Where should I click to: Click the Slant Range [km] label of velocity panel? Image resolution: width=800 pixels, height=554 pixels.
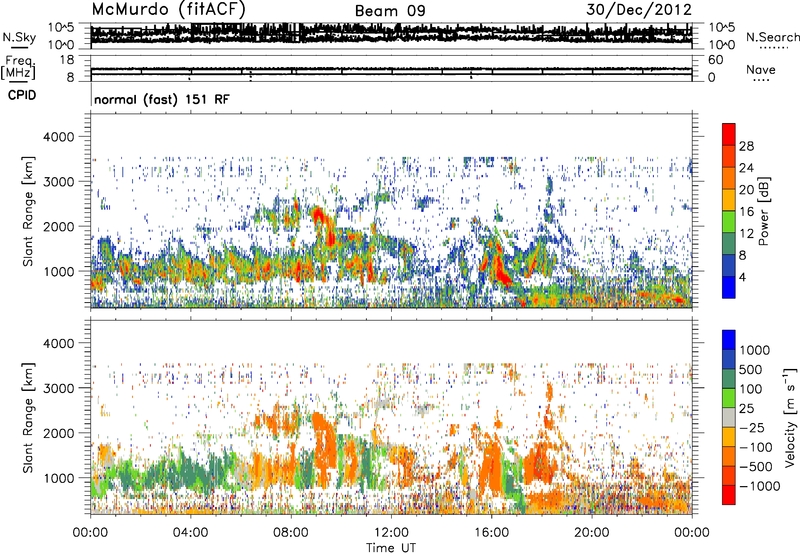click(x=28, y=418)
